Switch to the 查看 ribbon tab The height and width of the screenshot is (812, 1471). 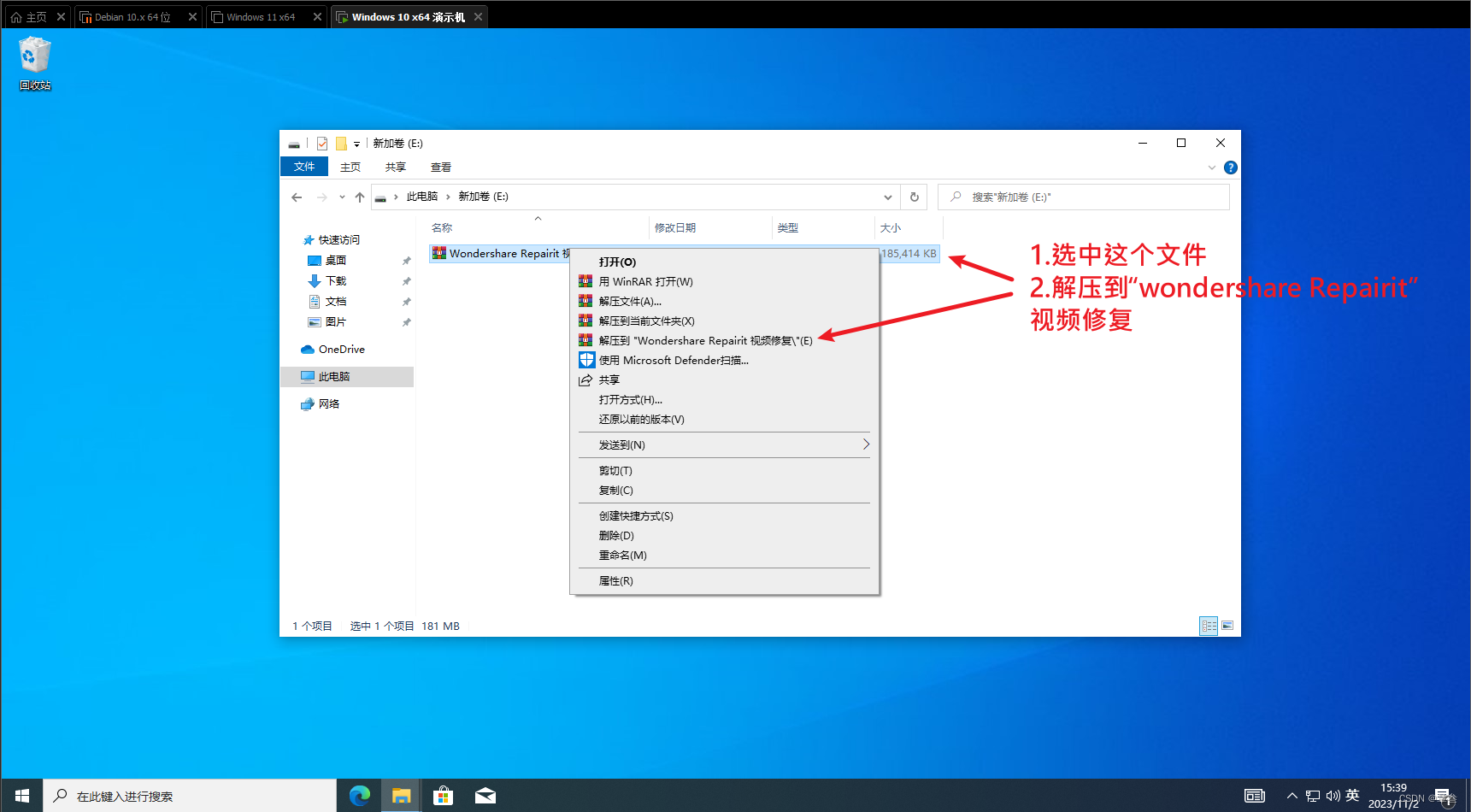click(x=441, y=168)
